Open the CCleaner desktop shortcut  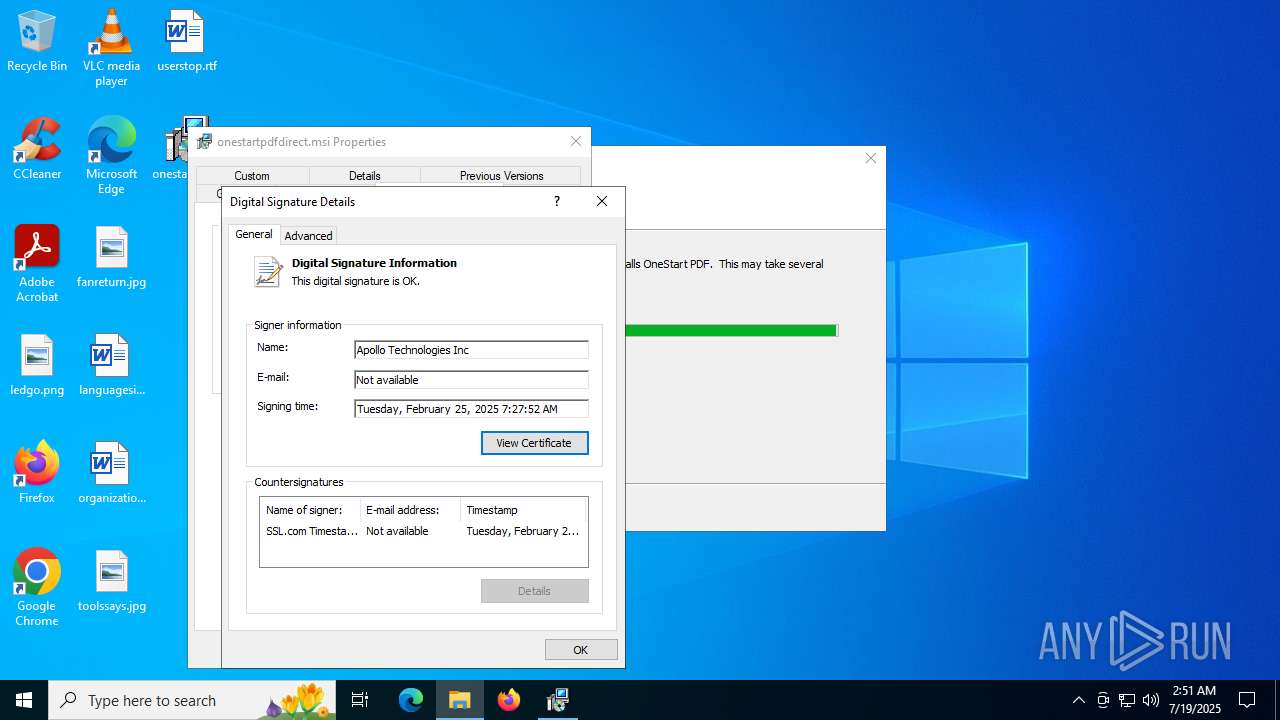37,150
